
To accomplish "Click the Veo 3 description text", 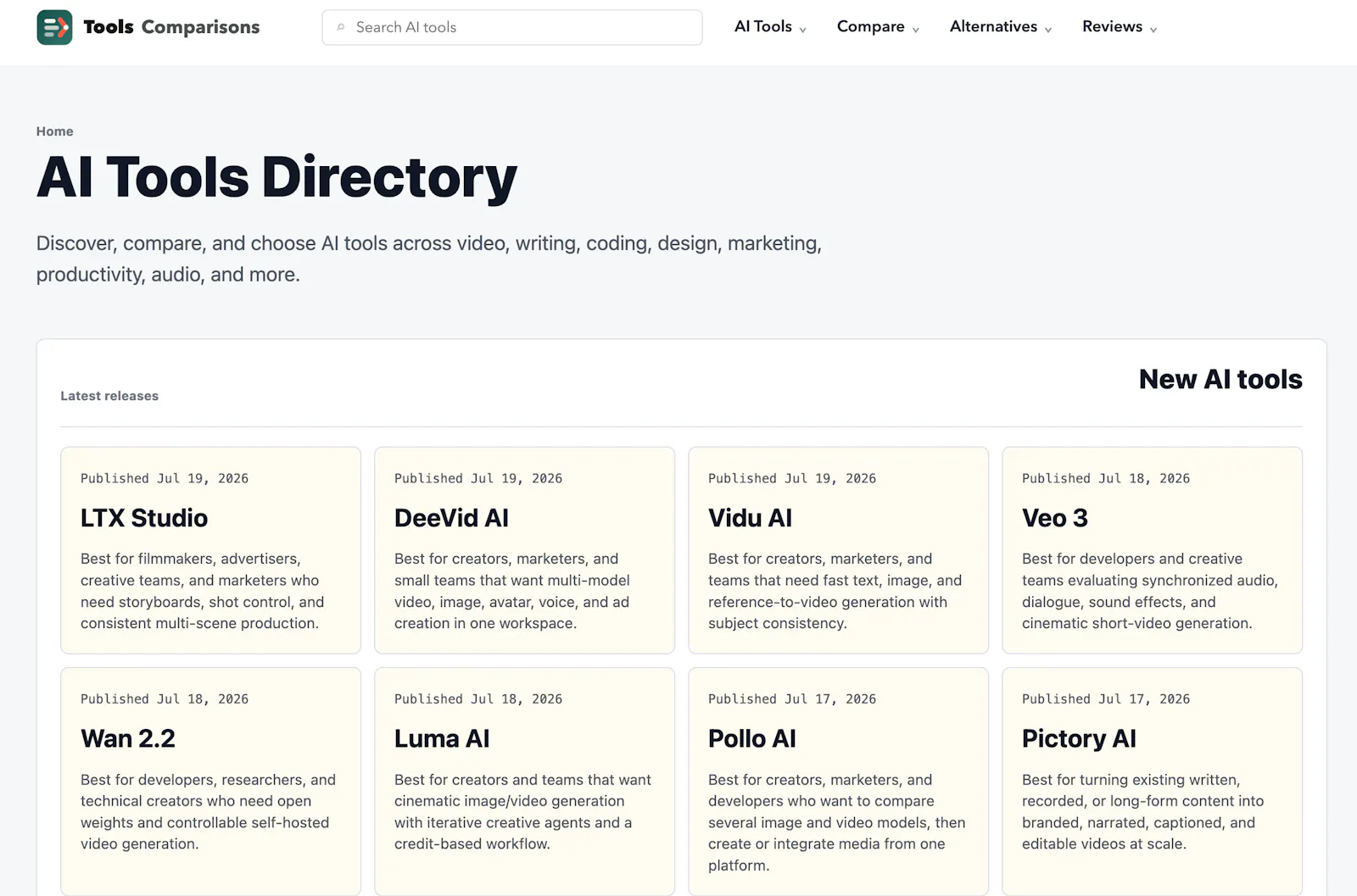I will point(1150,591).
